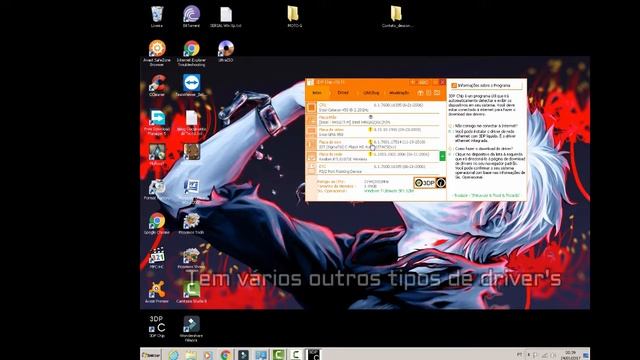Open the Wondershare Filmora shortcut
Viewport: 640px width, 360px height.
(x=191, y=329)
